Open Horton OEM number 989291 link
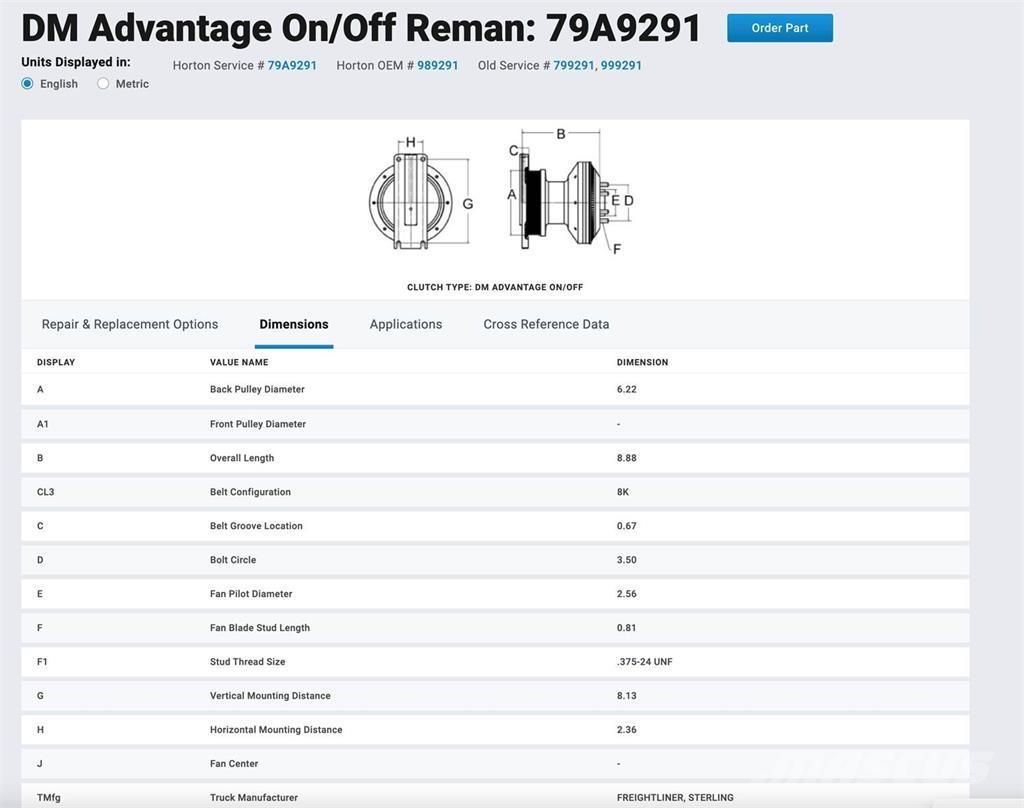The height and width of the screenshot is (808, 1024). pyautogui.click(x=438, y=65)
